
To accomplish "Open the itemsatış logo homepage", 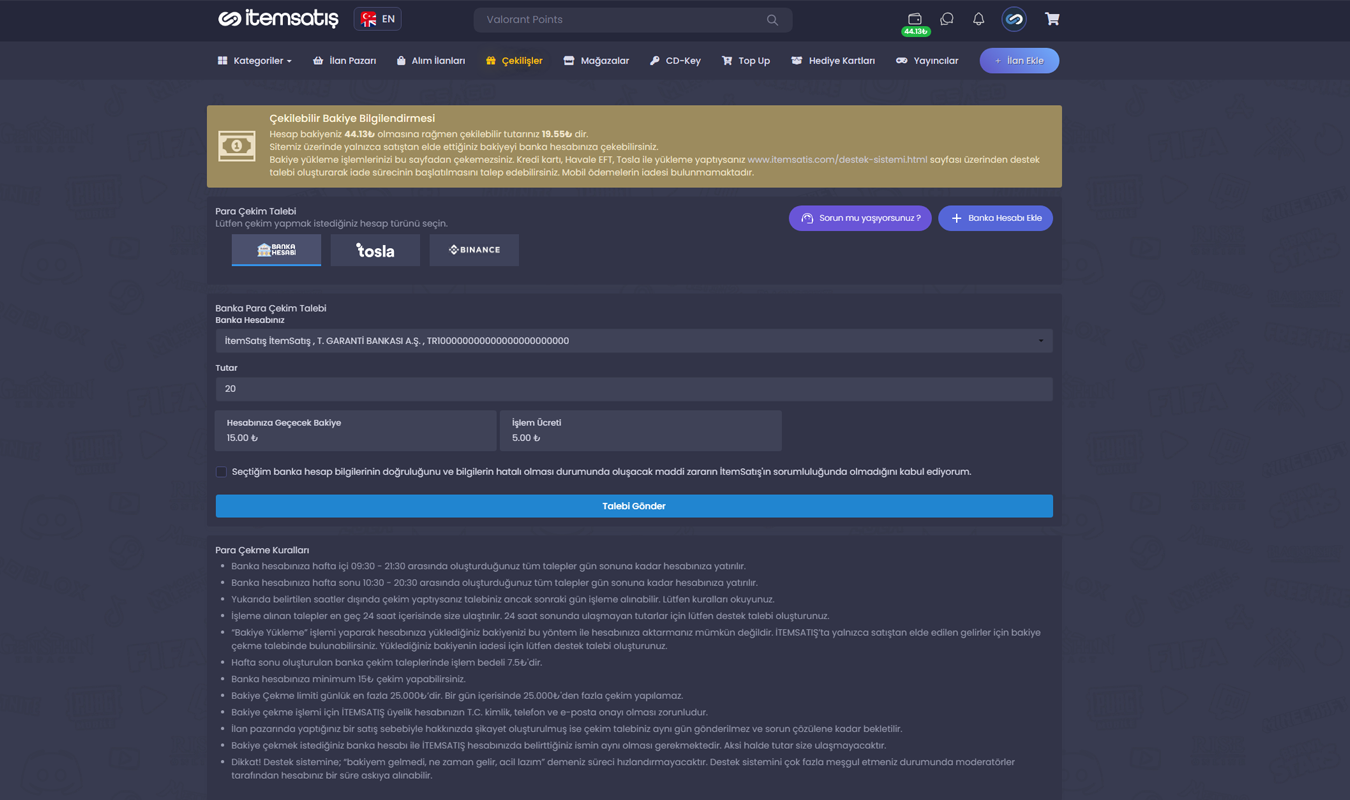I will 278,19.
